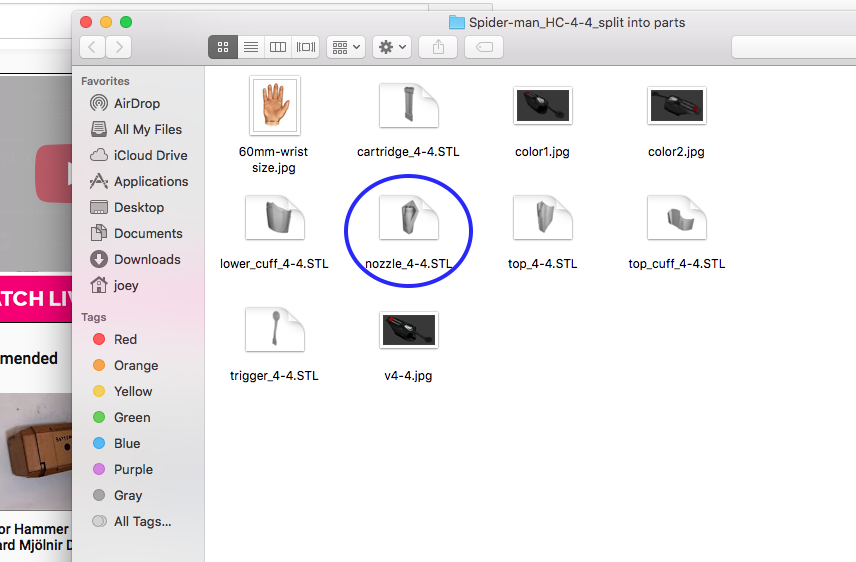Switch Finder to list view
The width and height of the screenshot is (856, 562).
(251, 47)
